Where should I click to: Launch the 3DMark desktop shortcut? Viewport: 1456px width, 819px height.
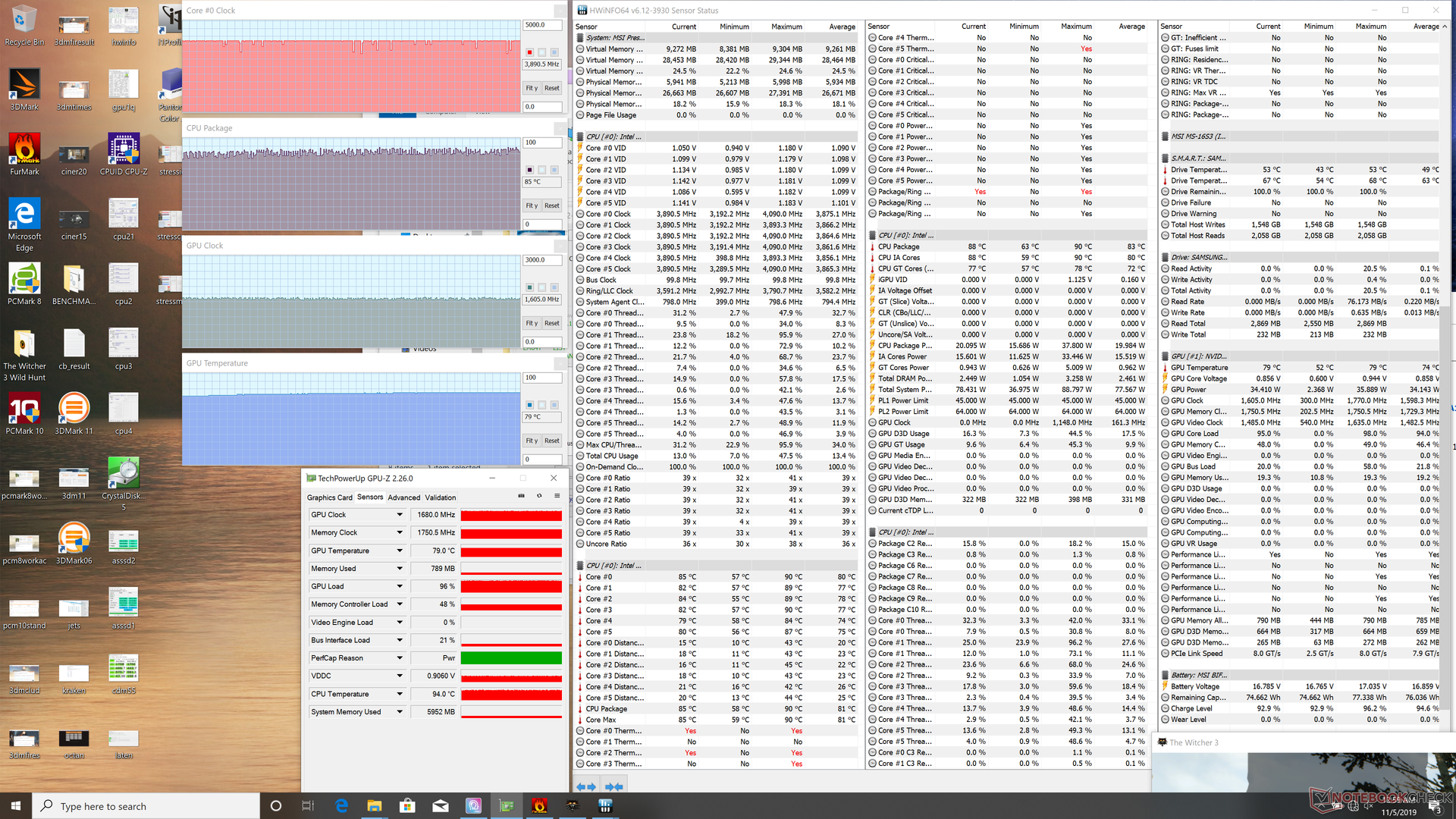tap(24, 89)
